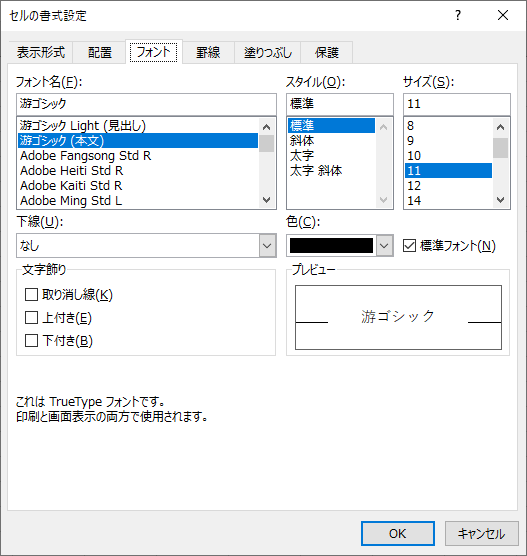Close the セルの書式設定 dialog
The height and width of the screenshot is (556, 527).
503,15
